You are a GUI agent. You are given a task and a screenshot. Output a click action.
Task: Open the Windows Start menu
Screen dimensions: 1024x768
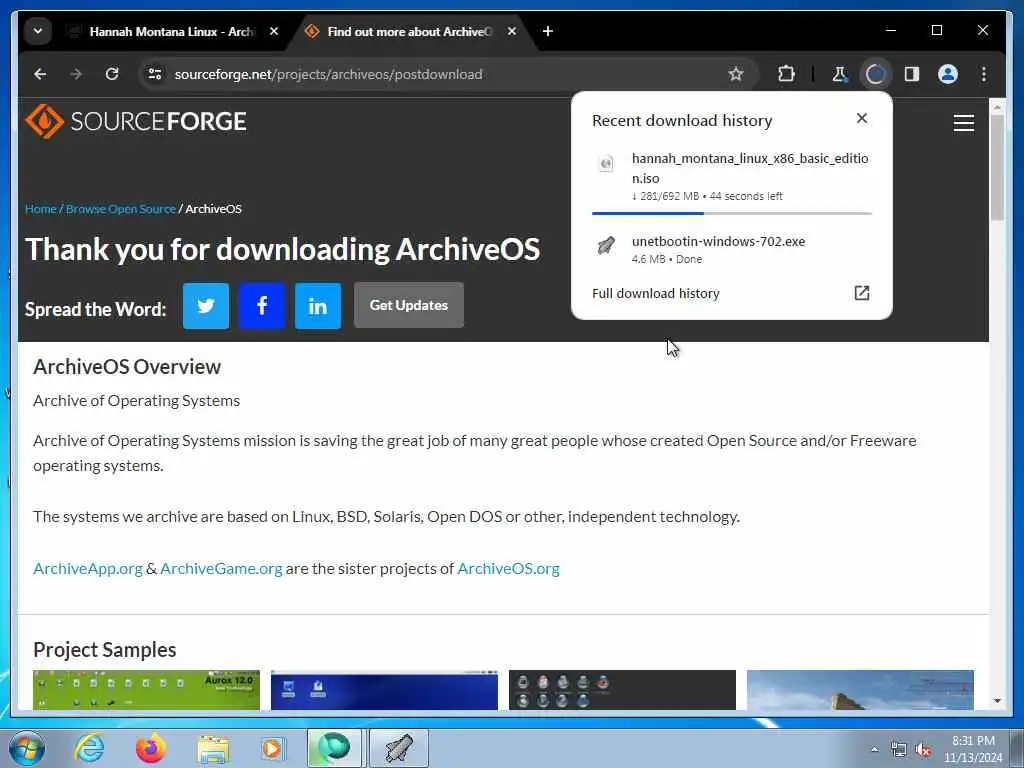26,748
